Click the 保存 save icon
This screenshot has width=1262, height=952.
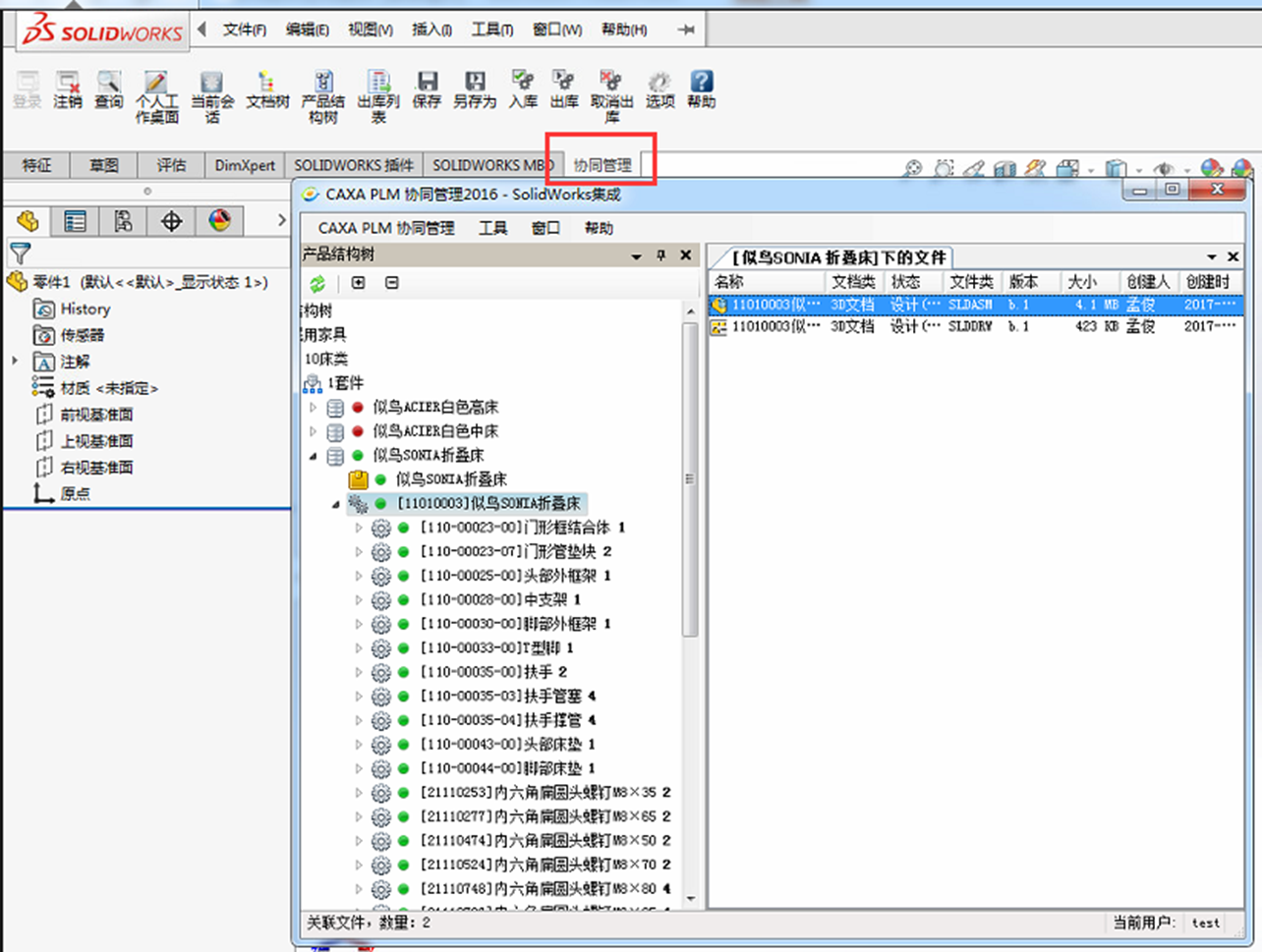[427, 89]
